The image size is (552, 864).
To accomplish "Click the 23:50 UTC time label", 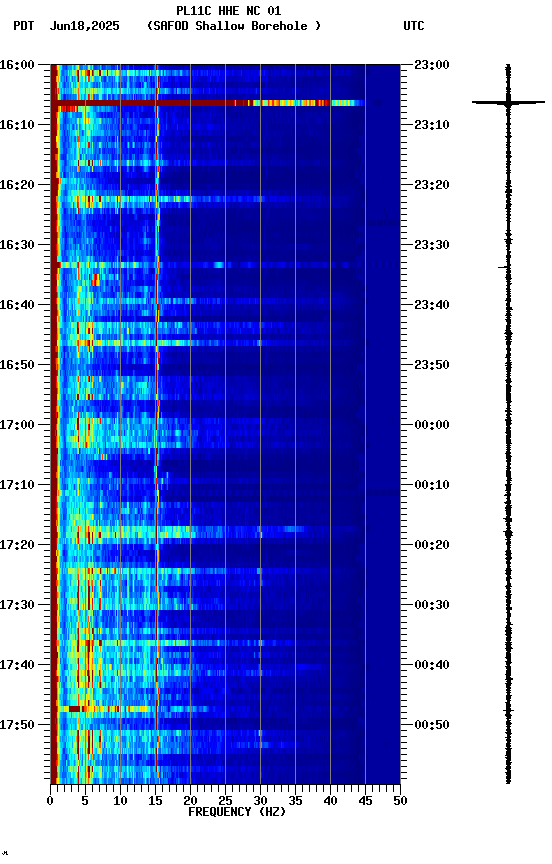I will click(x=432, y=365).
